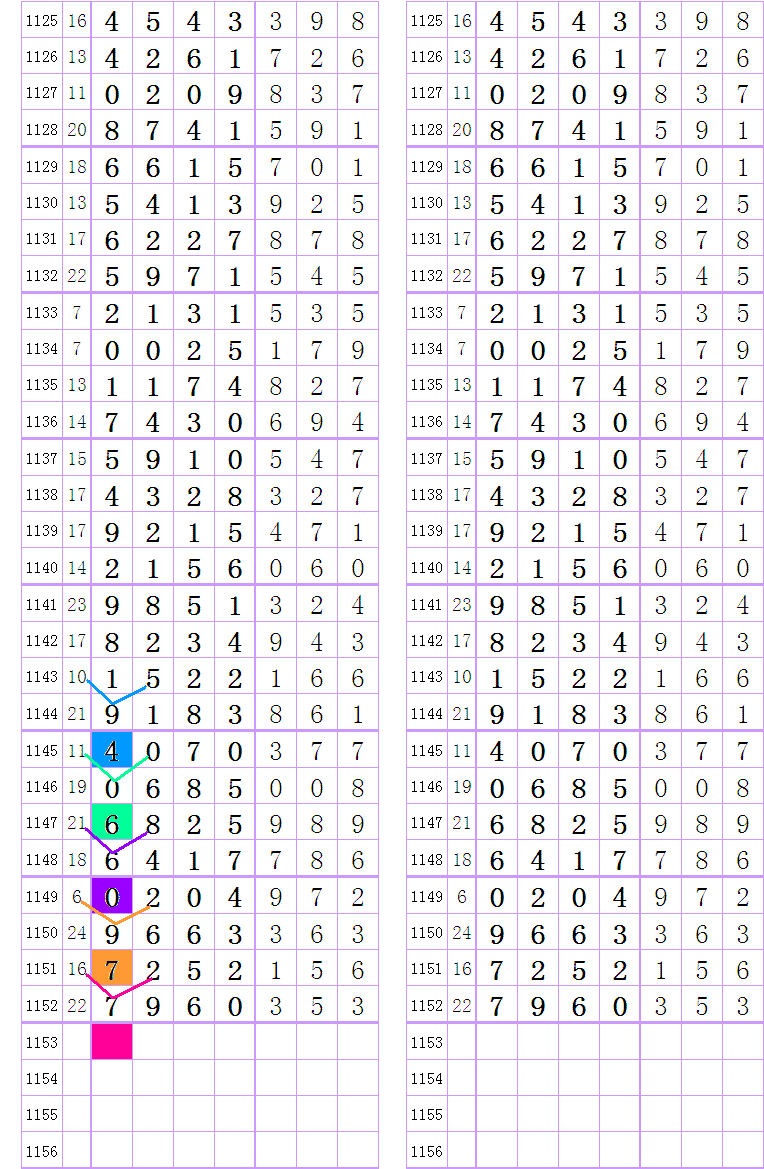Click sum value 20 in right table row 1128

461,130
